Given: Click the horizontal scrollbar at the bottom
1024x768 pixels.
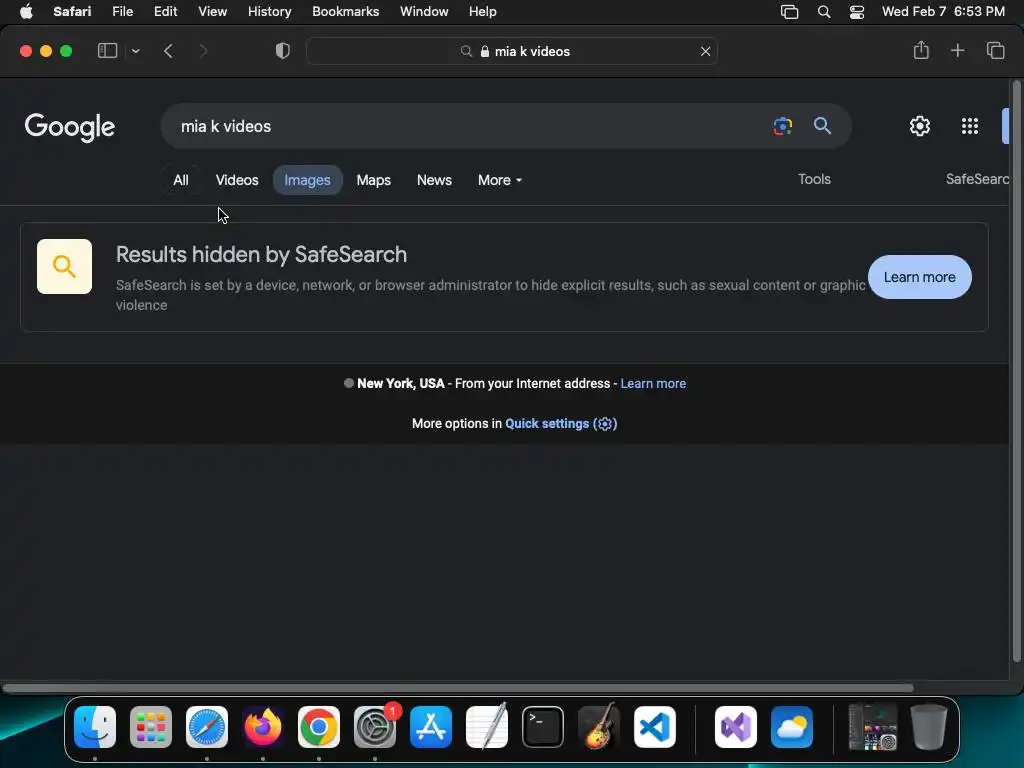Looking at the screenshot, I should tap(458, 688).
